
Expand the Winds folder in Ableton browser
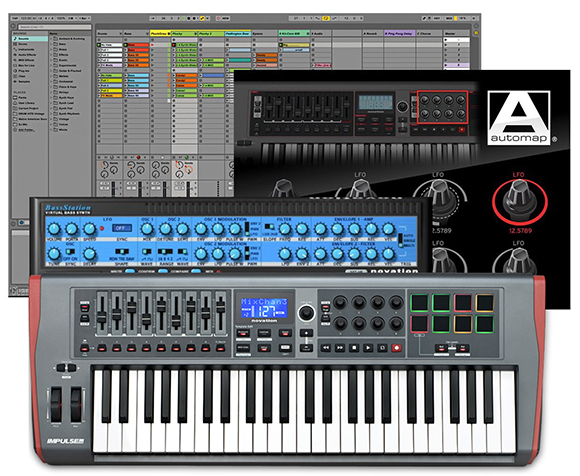(x=51, y=130)
